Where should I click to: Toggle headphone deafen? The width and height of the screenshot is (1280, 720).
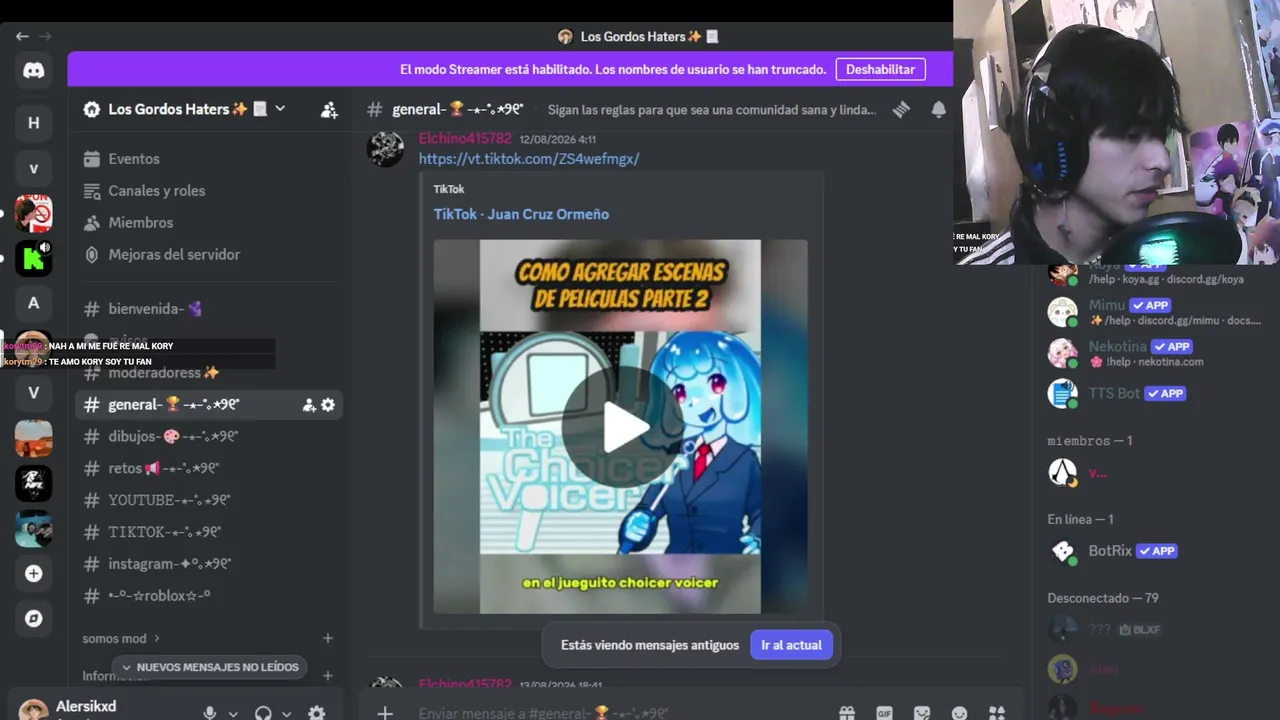pos(263,713)
